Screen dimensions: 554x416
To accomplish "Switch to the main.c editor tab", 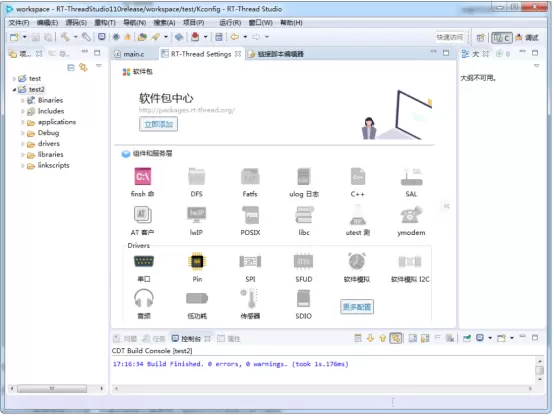I will [x=130, y=54].
